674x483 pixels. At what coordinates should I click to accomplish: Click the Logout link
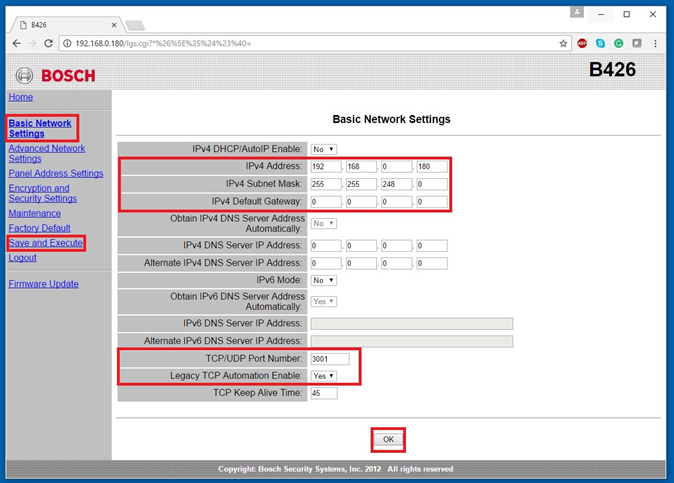[x=22, y=258]
